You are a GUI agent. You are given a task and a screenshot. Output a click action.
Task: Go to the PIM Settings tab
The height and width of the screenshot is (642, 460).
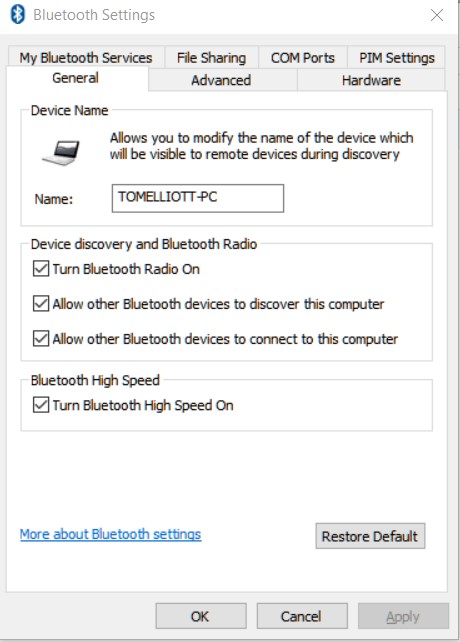[397, 58]
